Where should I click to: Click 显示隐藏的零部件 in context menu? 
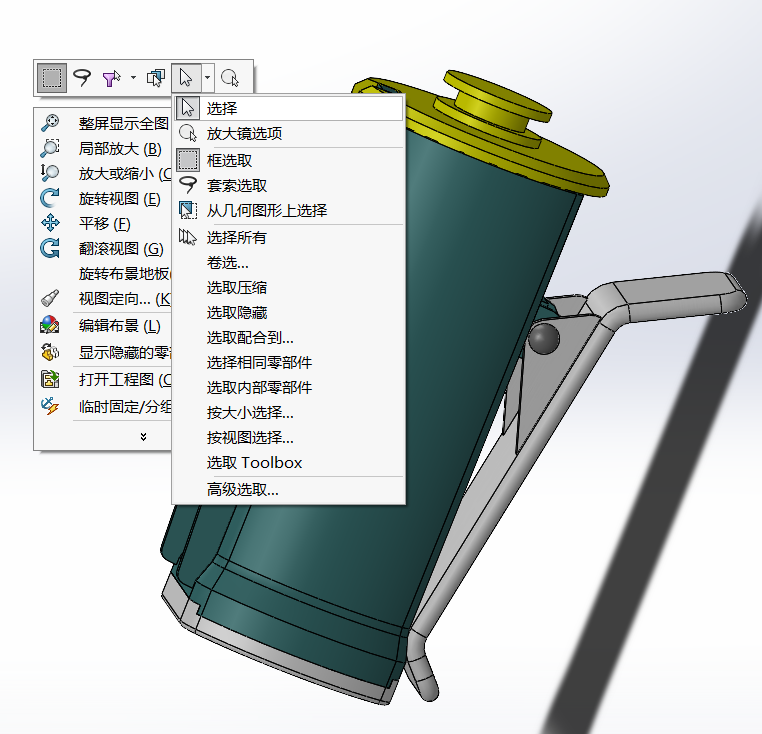125,352
